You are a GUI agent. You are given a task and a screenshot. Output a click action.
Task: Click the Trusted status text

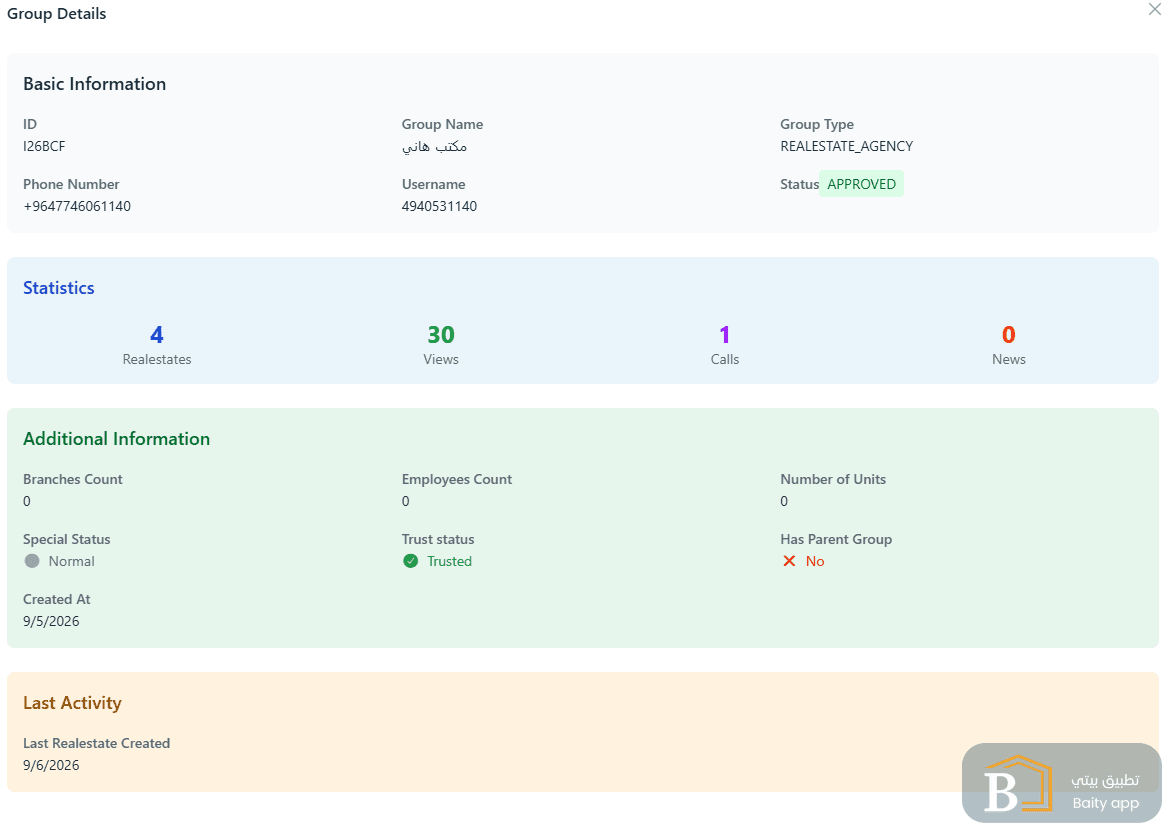450,561
